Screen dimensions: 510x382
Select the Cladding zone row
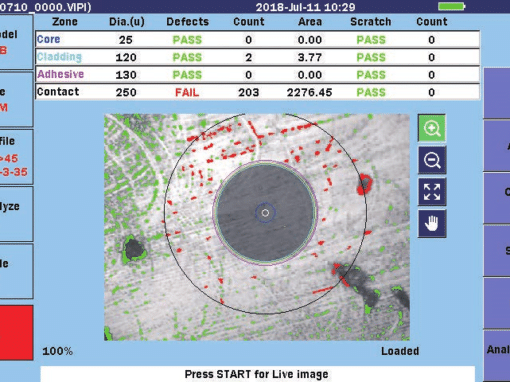pos(257,57)
